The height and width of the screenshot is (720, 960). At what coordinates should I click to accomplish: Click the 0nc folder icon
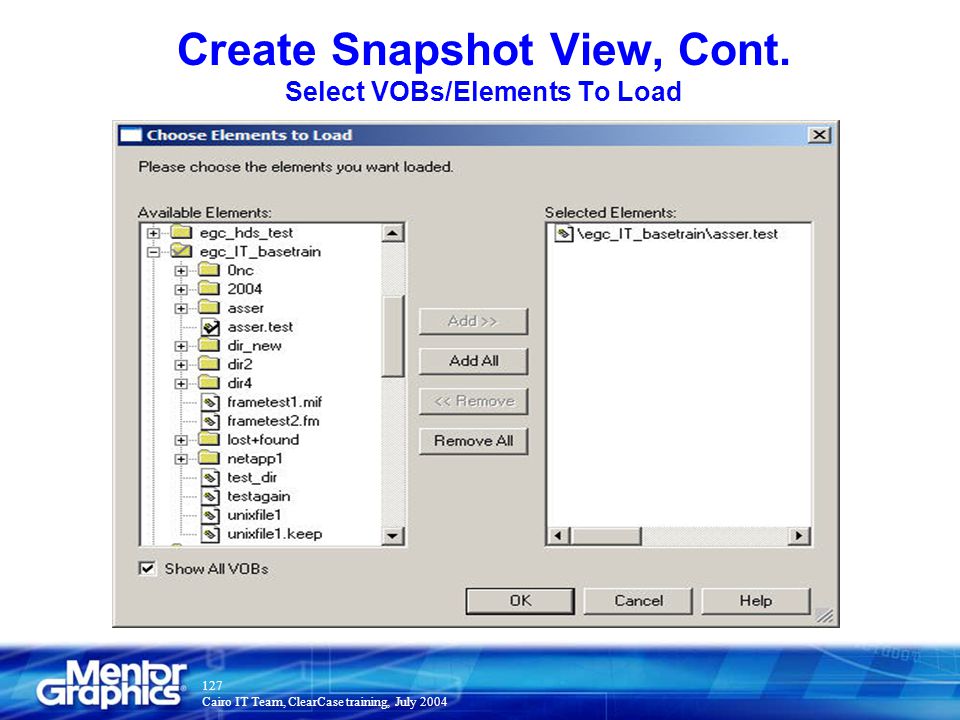[209, 269]
